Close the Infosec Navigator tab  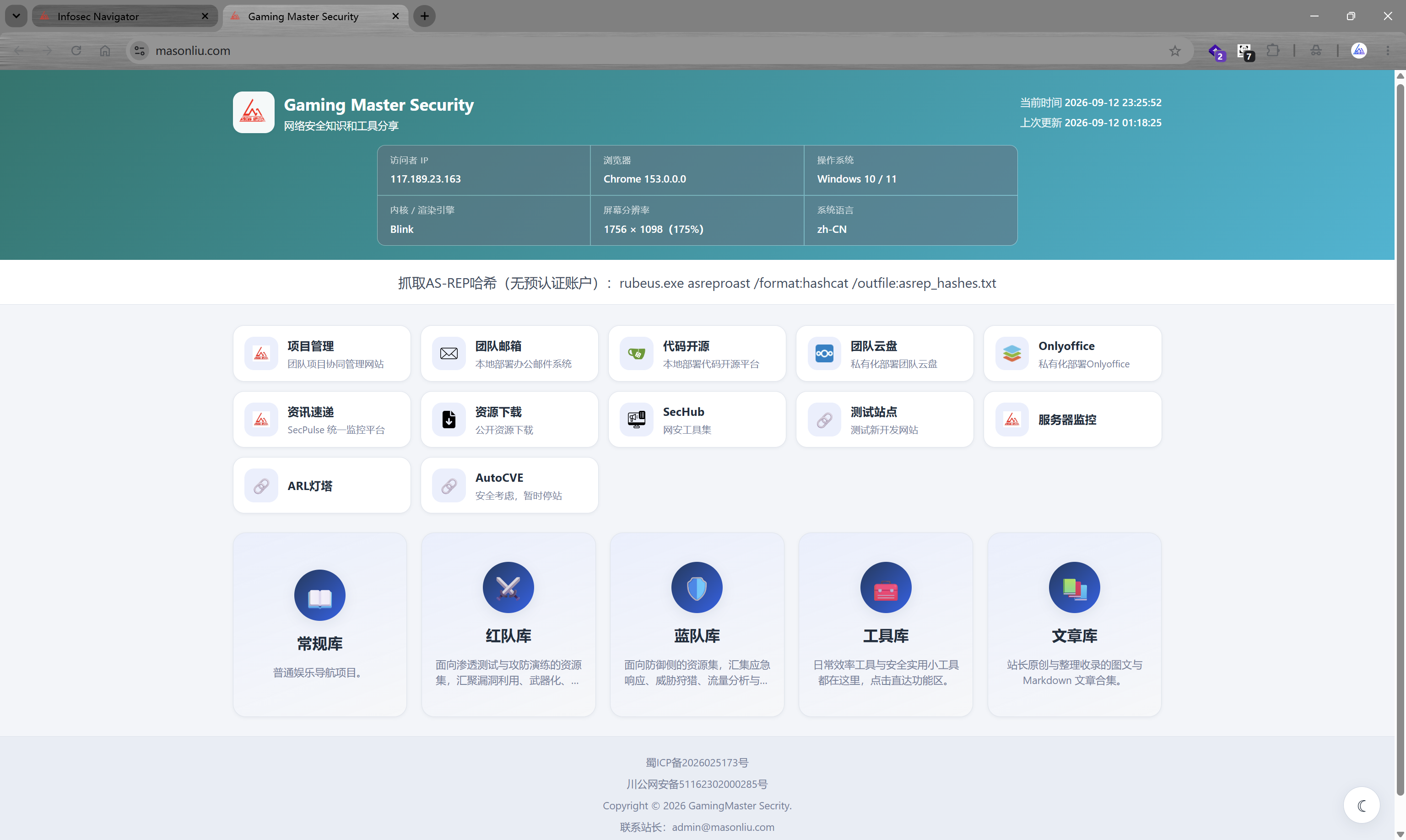click(205, 16)
